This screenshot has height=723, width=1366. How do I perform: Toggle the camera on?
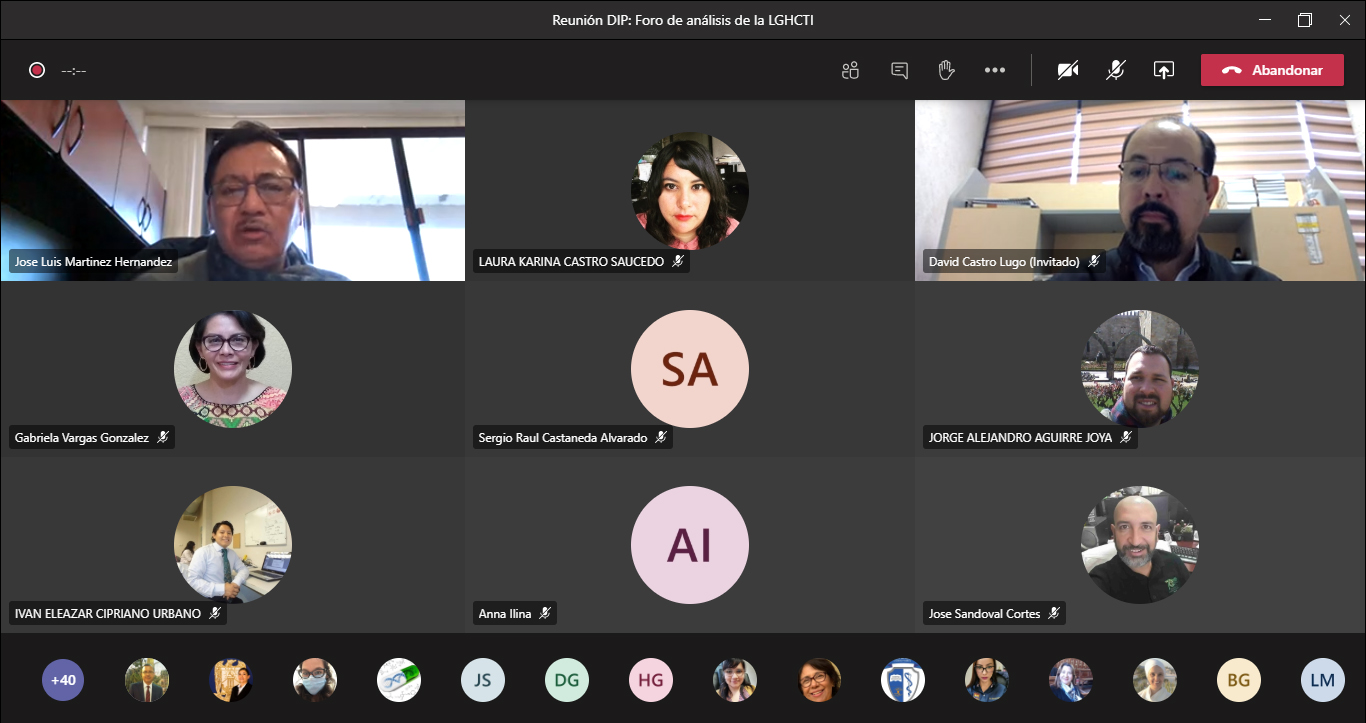tap(1068, 70)
